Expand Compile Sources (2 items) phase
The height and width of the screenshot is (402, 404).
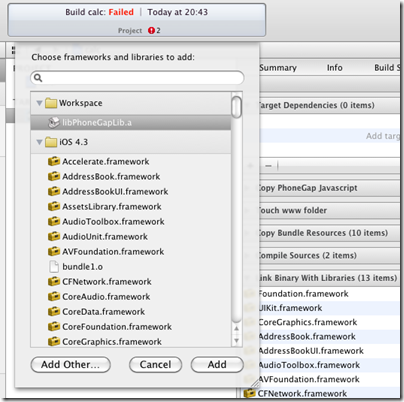pyautogui.click(x=248, y=256)
